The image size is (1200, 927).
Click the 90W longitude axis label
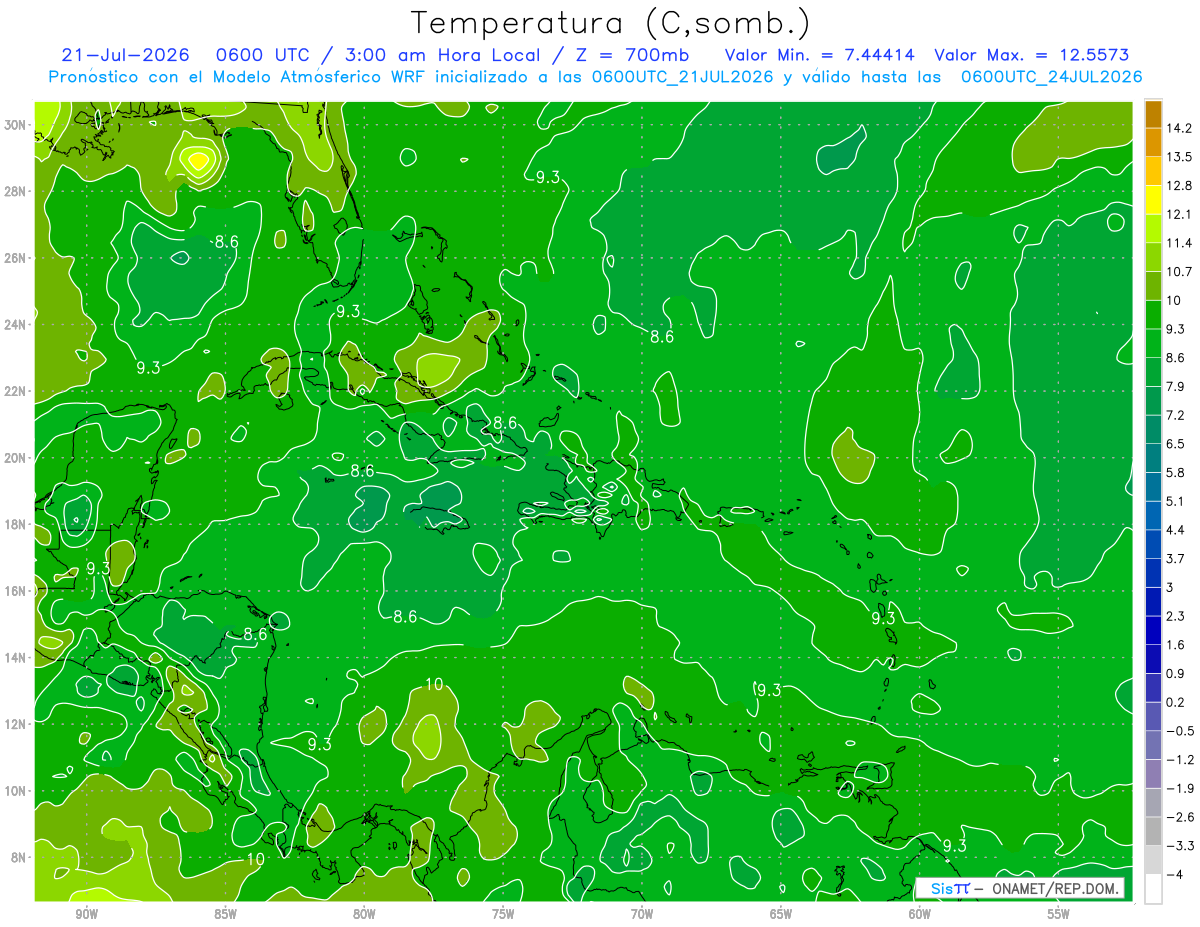86,914
